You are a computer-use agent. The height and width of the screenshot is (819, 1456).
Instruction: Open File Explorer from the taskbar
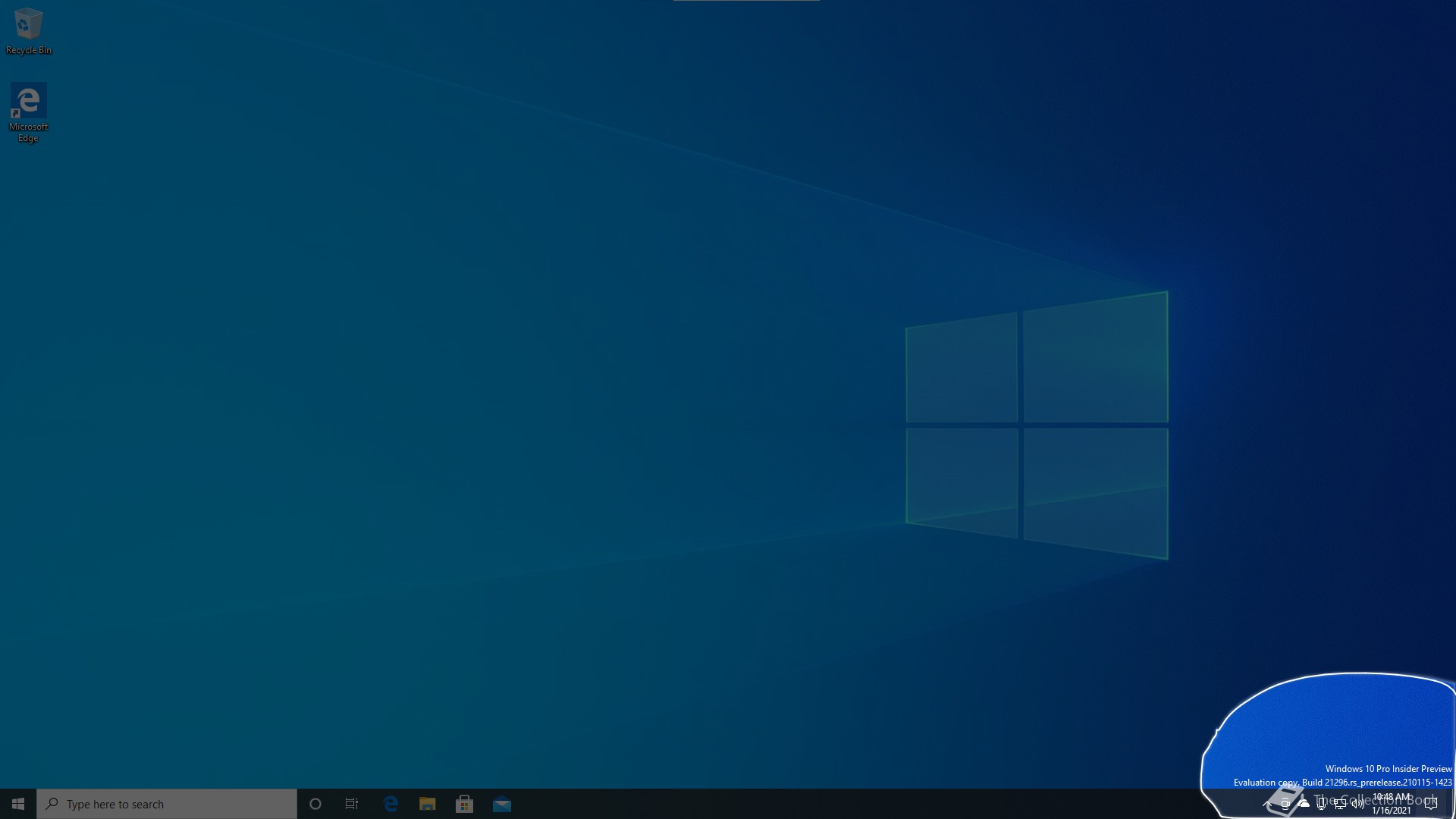[x=428, y=804]
